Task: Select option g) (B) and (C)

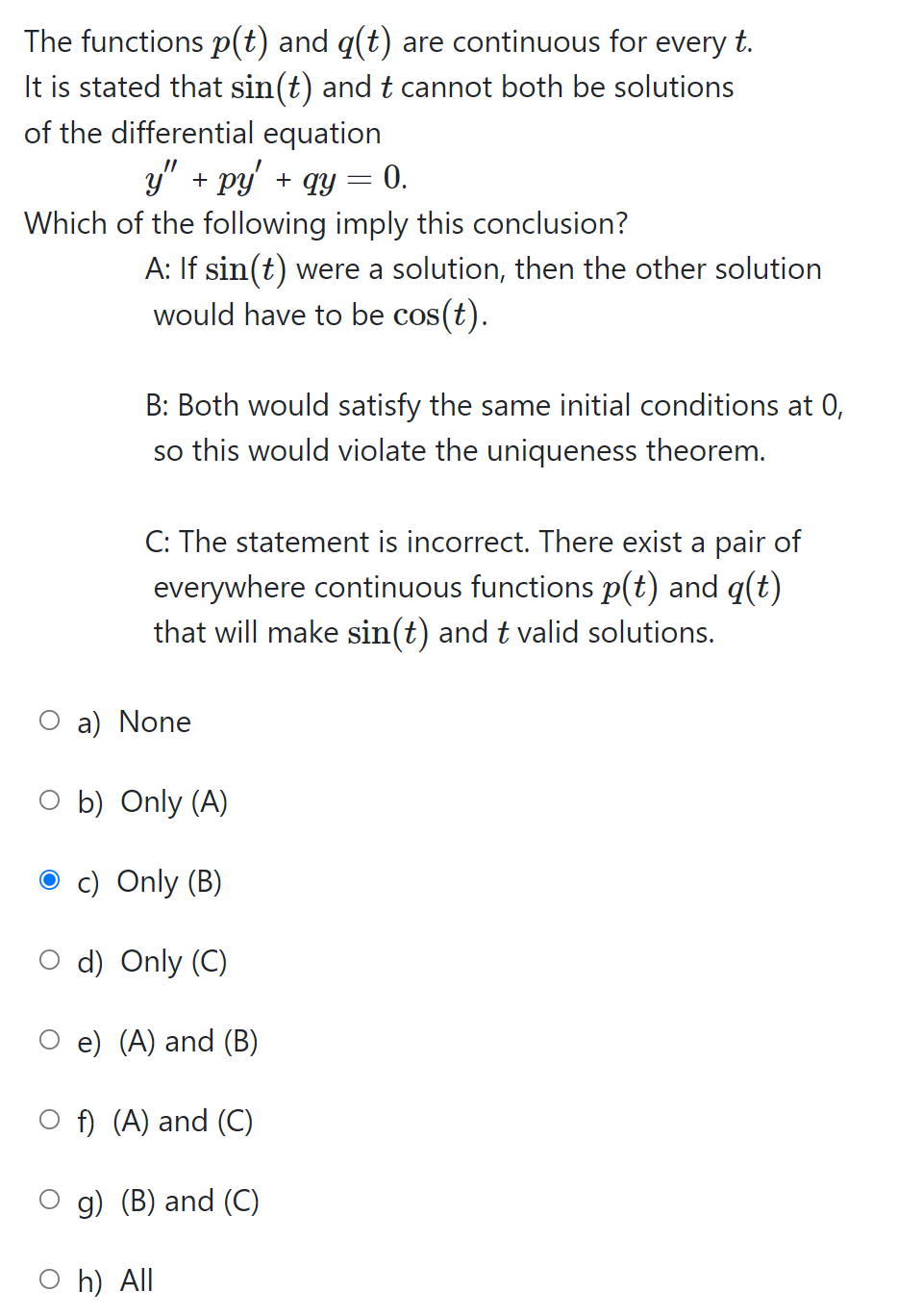Action: click(x=49, y=1198)
